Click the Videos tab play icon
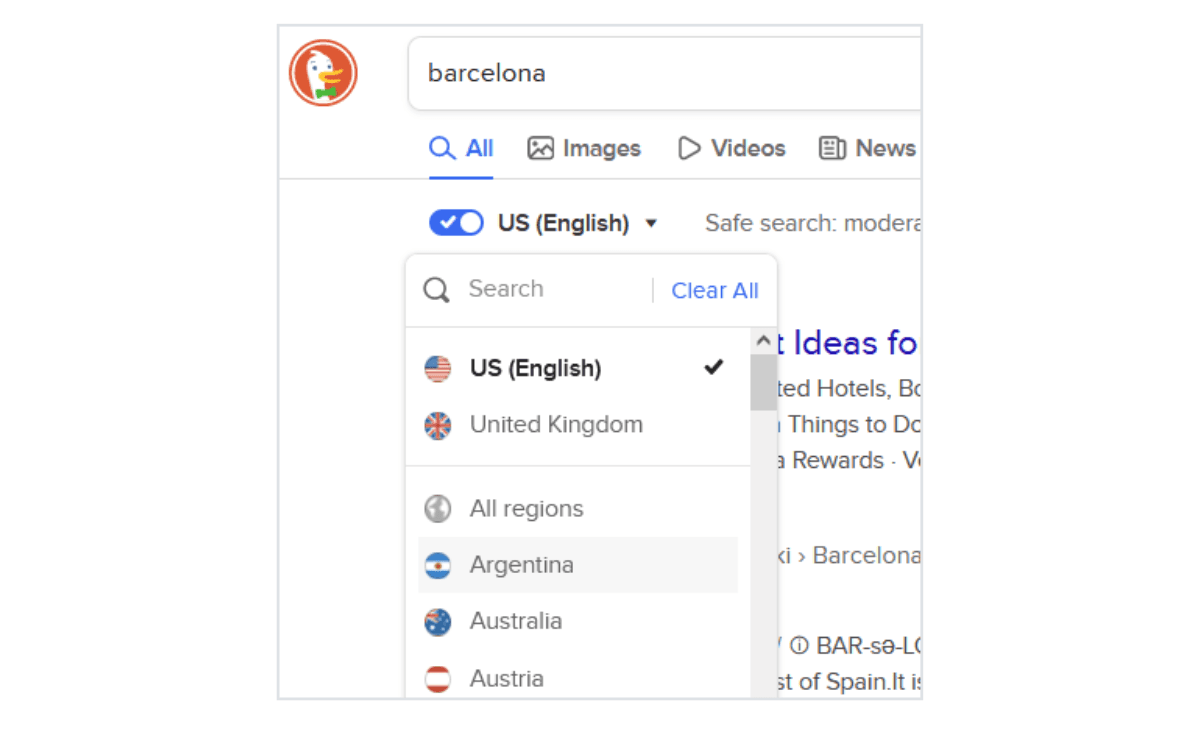This screenshot has height=732, width=1200. [689, 149]
